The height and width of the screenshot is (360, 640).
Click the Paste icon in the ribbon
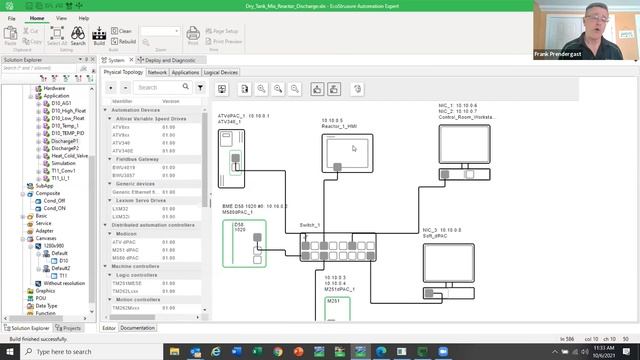tap(10, 36)
